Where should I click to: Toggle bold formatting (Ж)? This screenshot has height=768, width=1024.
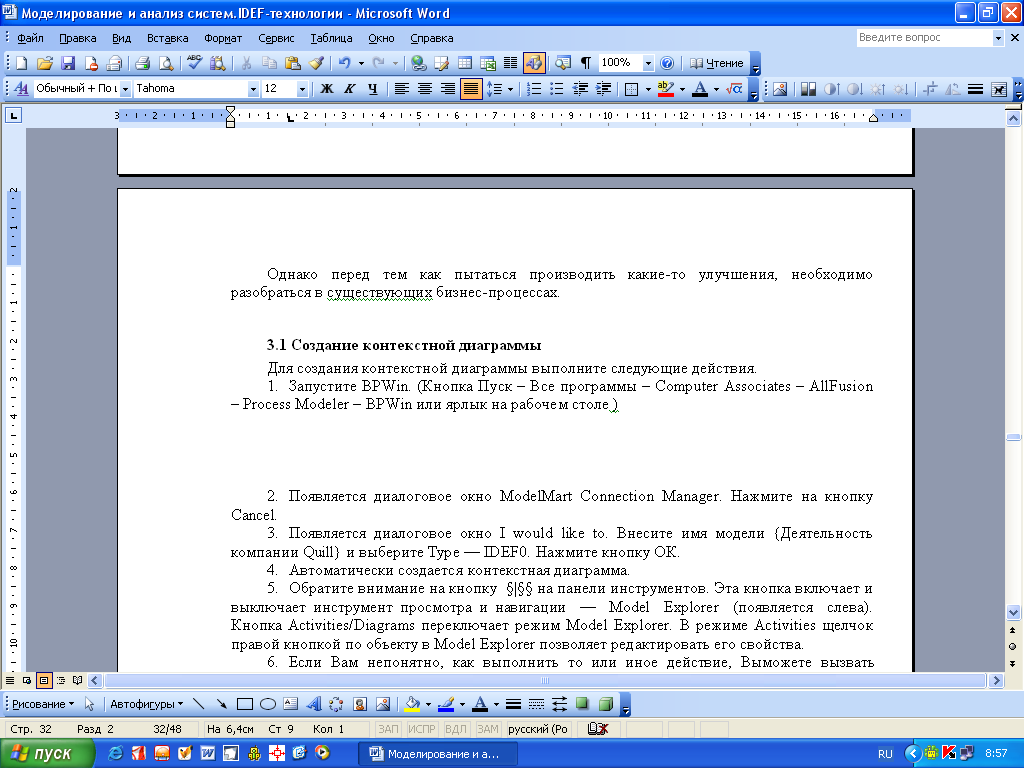point(327,89)
